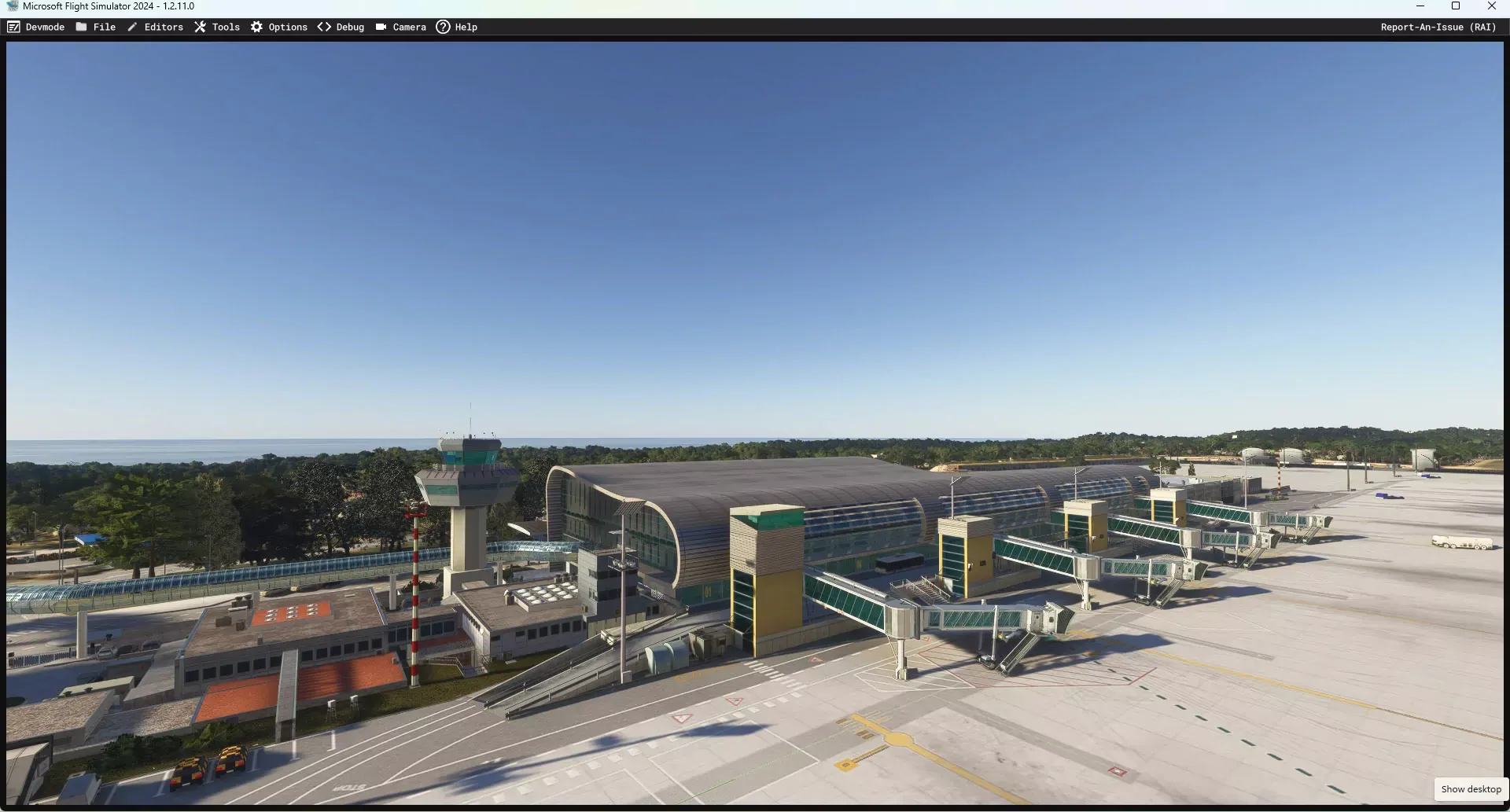Open the Tools menu text
This screenshot has height=812, width=1510.
point(226,27)
